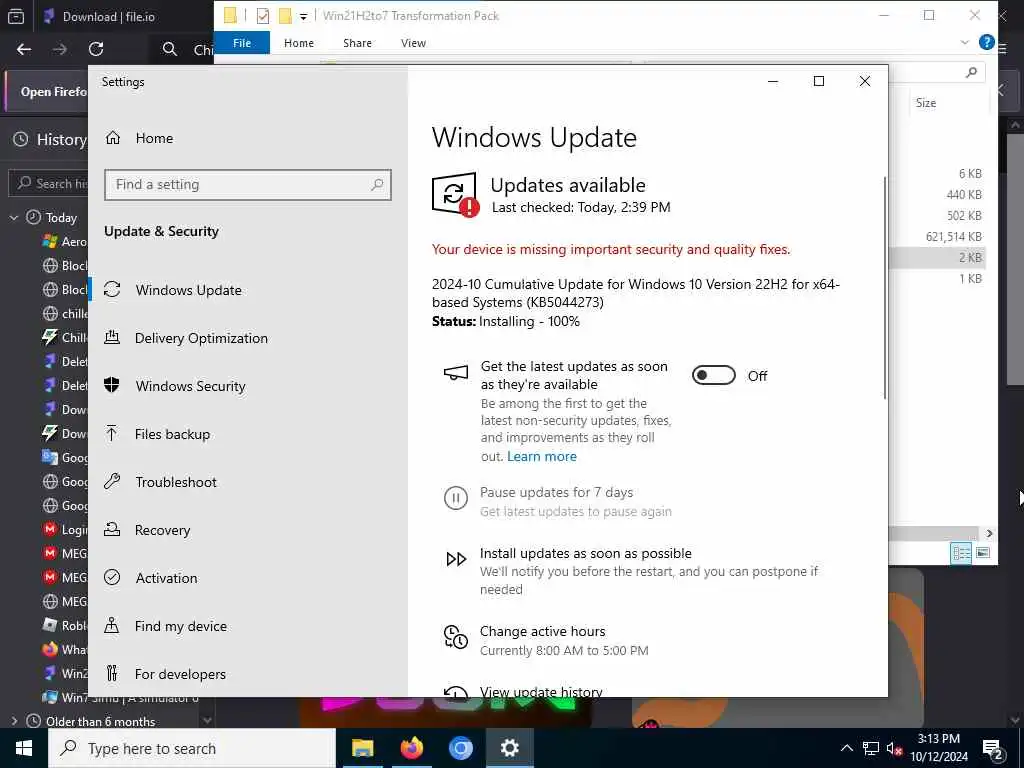This screenshot has height=768, width=1024.
Task: Click Install updates as soon as possible
Action: pos(585,553)
